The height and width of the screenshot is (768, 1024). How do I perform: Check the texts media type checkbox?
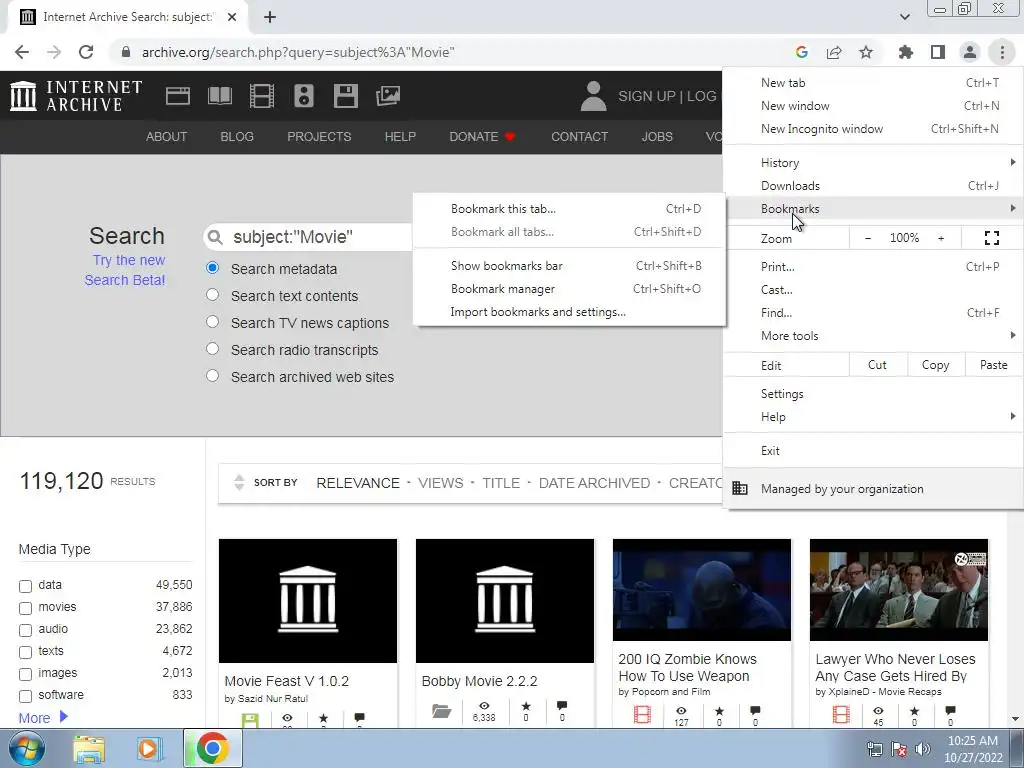(x=25, y=652)
